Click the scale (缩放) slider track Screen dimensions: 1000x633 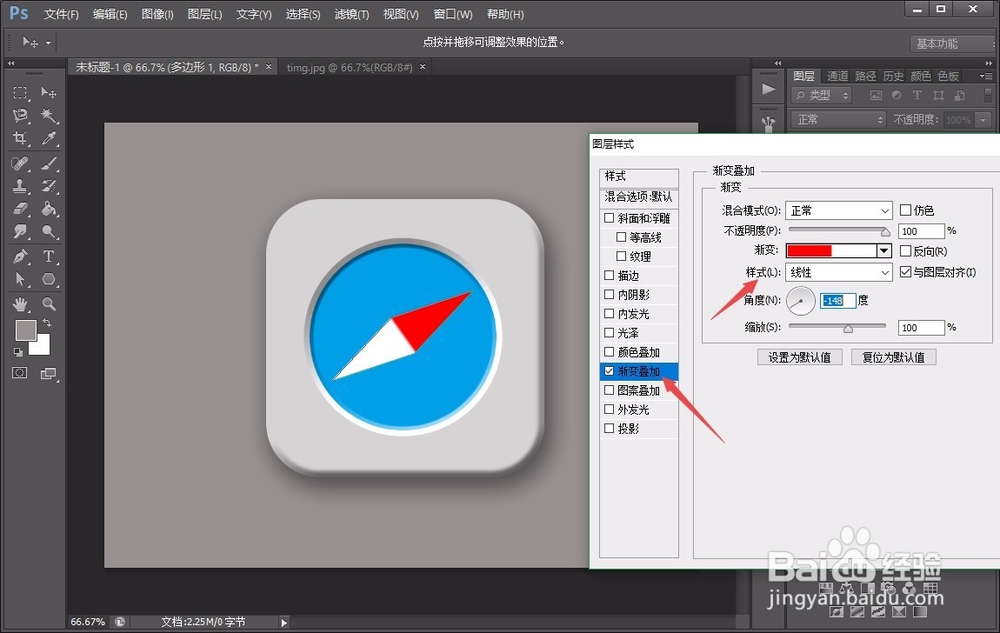(x=837, y=326)
